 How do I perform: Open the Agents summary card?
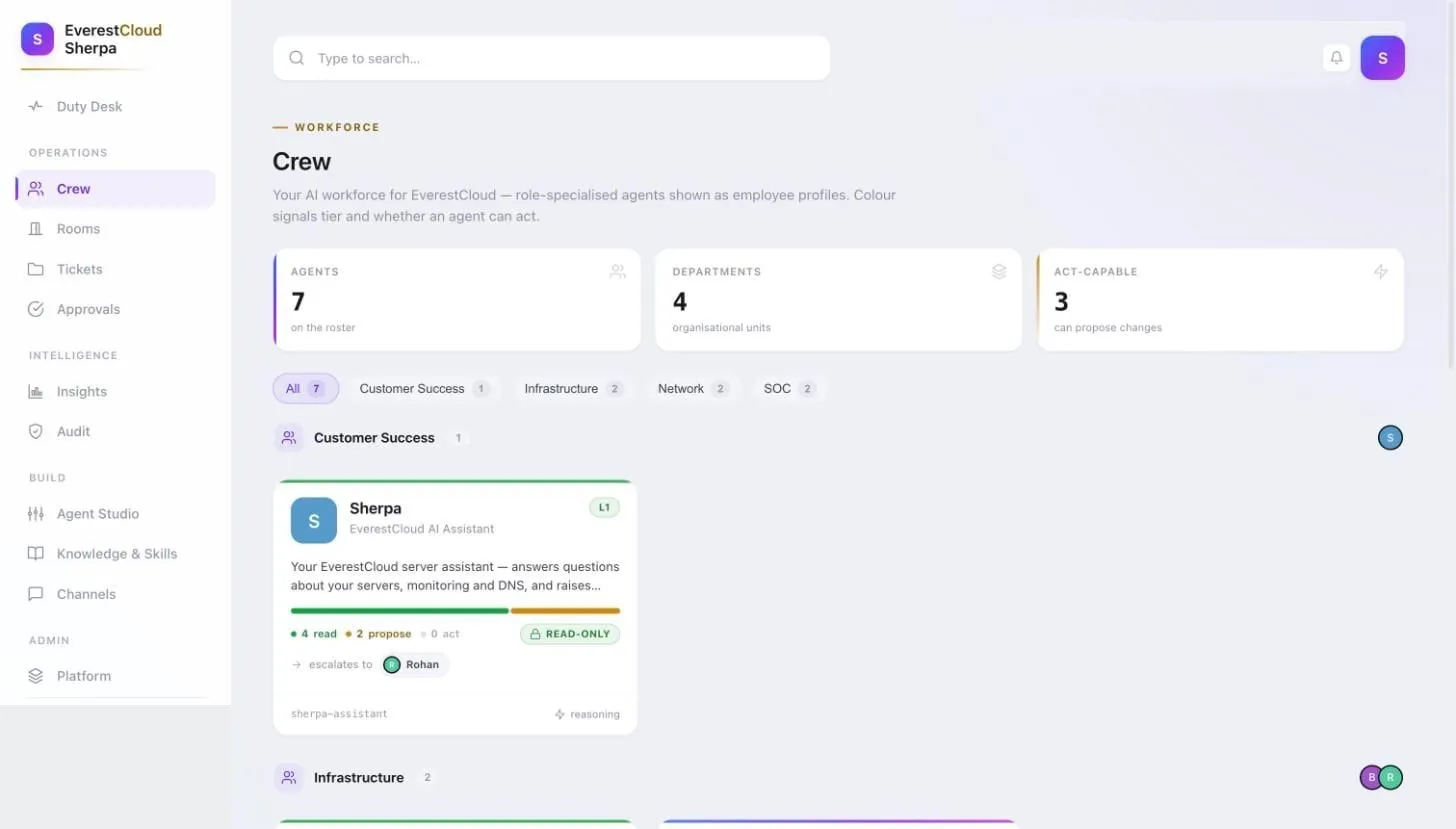(457, 299)
